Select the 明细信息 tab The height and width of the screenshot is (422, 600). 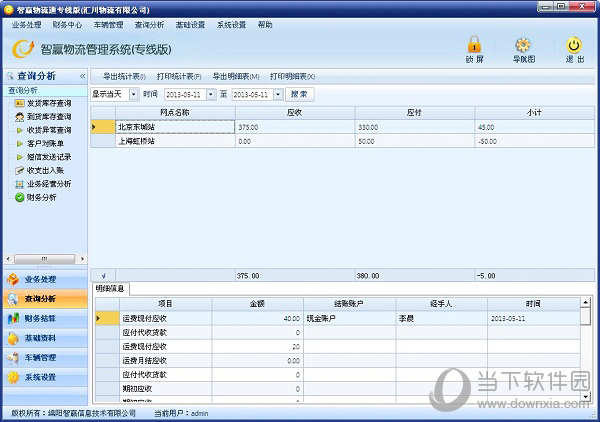(110, 288)
